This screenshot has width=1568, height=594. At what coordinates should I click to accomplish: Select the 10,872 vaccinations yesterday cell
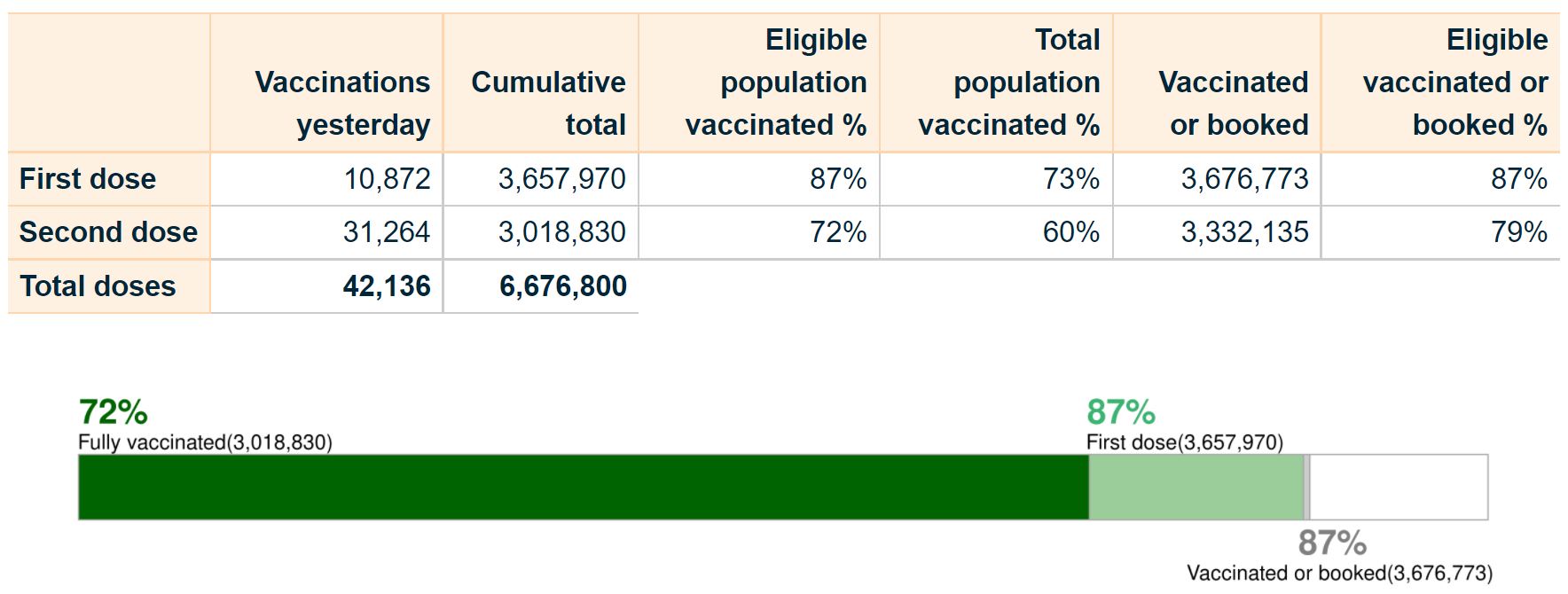click(387, 179)
